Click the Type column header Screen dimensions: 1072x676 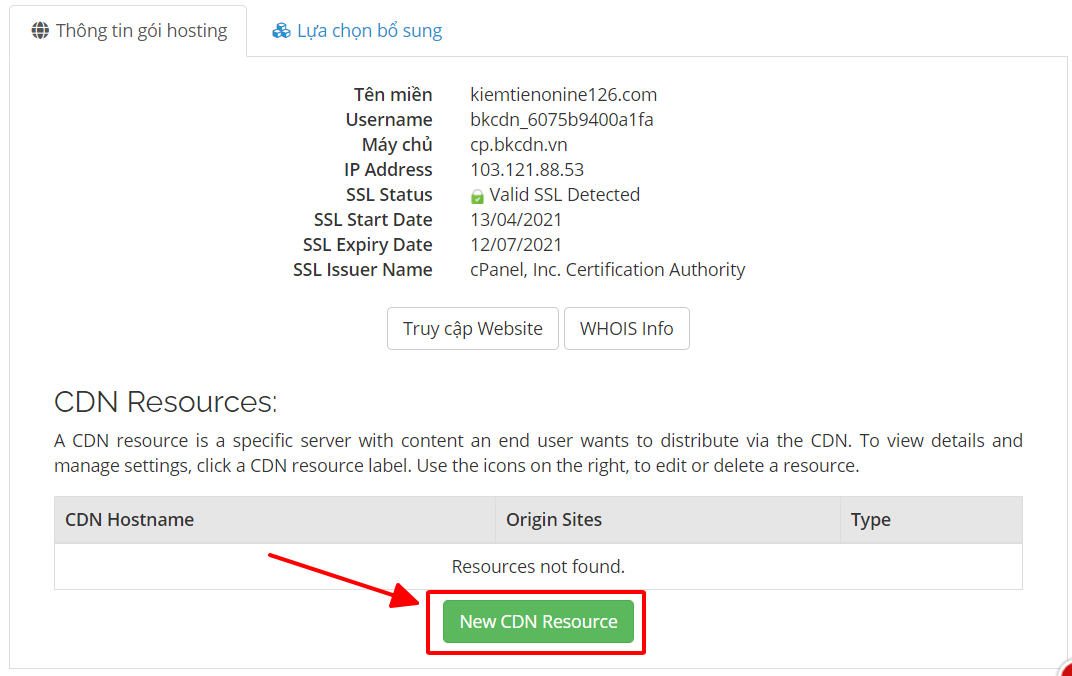pos(870,520)
